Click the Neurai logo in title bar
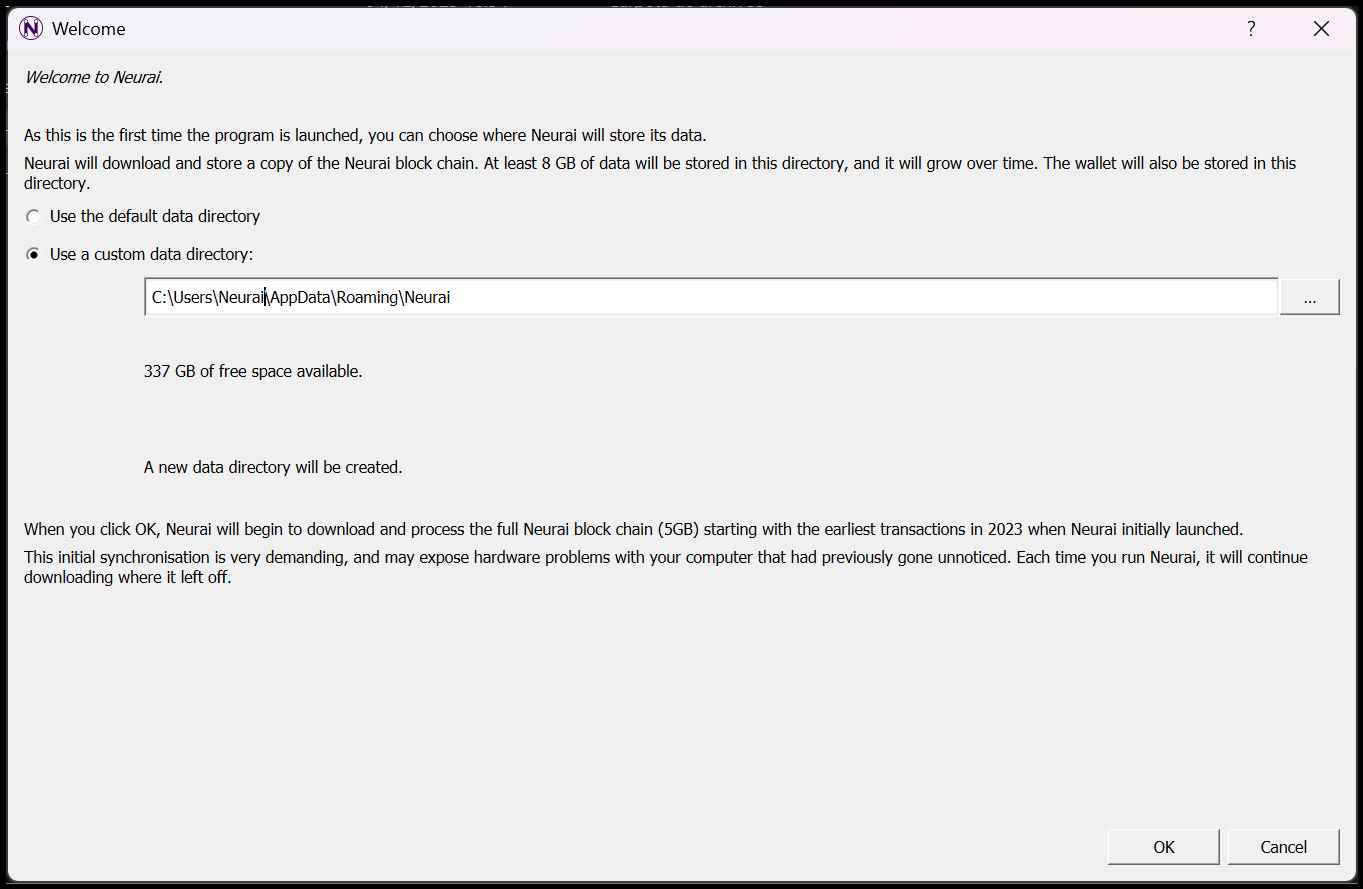The width and height of the screenshot is (1363, 889). (31, 29)
